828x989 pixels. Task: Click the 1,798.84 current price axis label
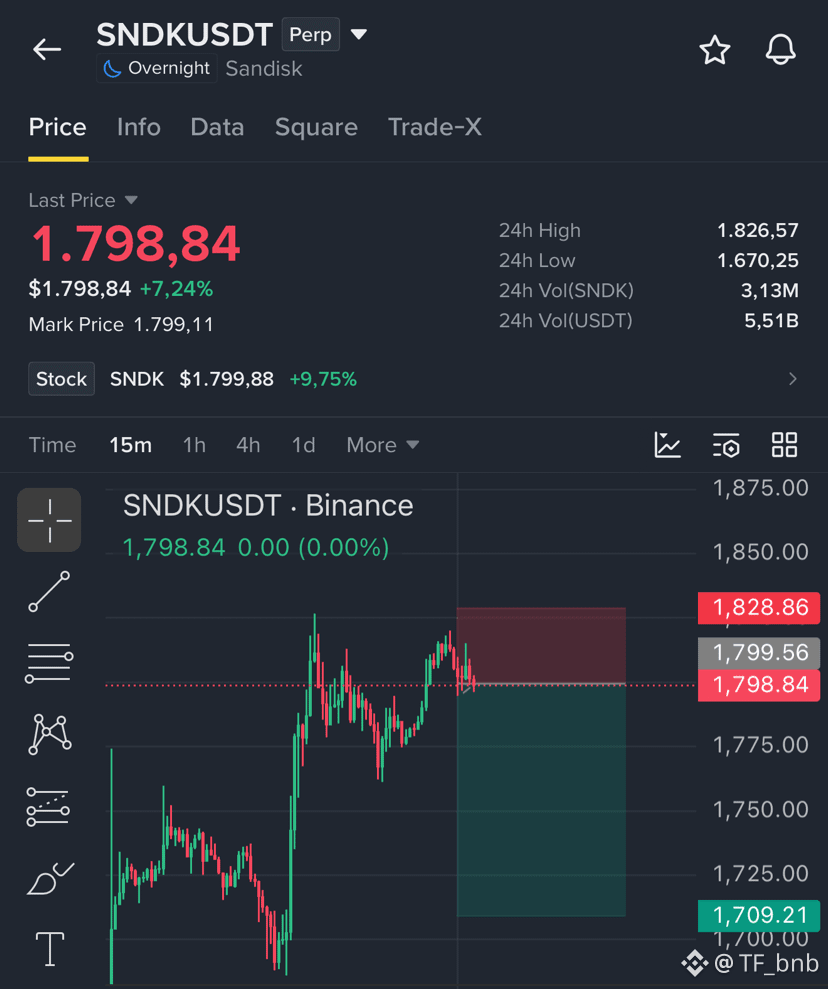(x=759, y=685)
